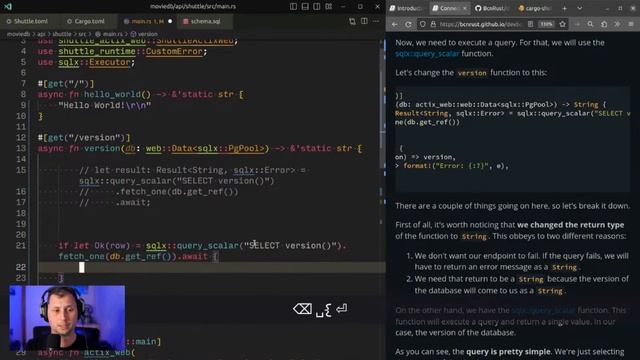The image size is (640, 360).
Task: Click "hello_world" function name on line 8
Action: tap(112, 95)
